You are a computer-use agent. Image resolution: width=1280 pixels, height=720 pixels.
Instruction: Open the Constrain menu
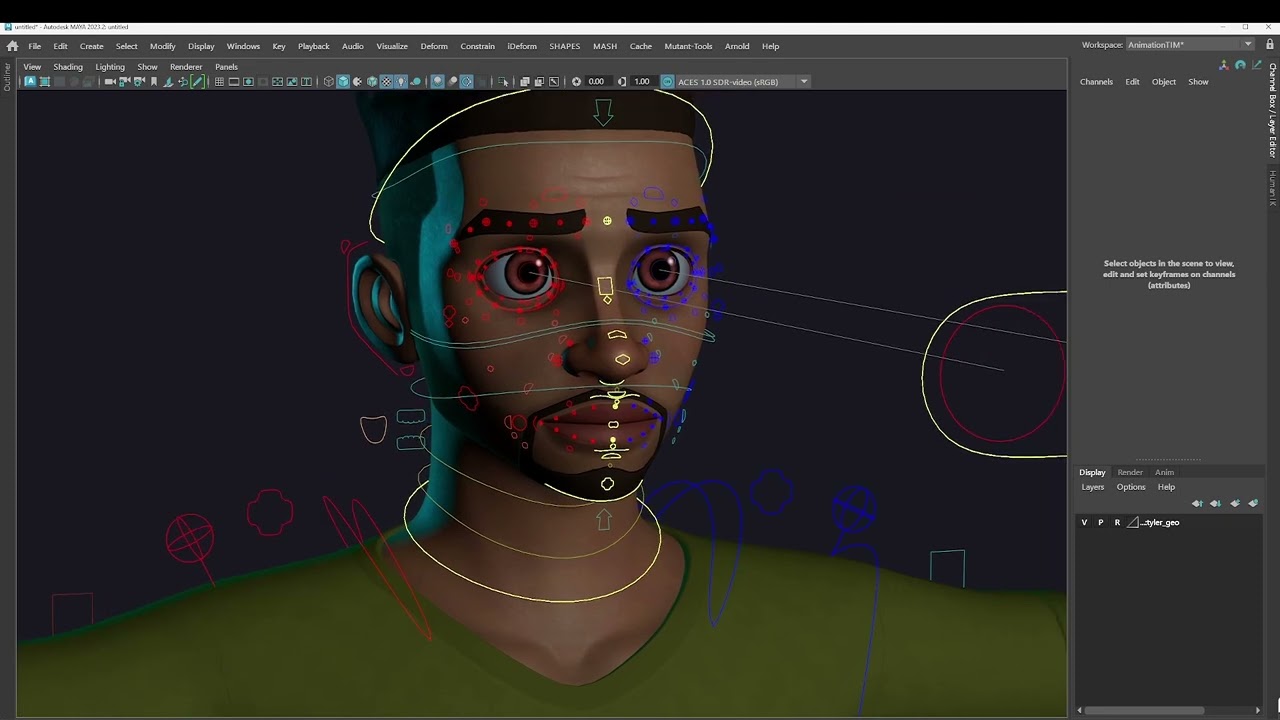[477, 46]
